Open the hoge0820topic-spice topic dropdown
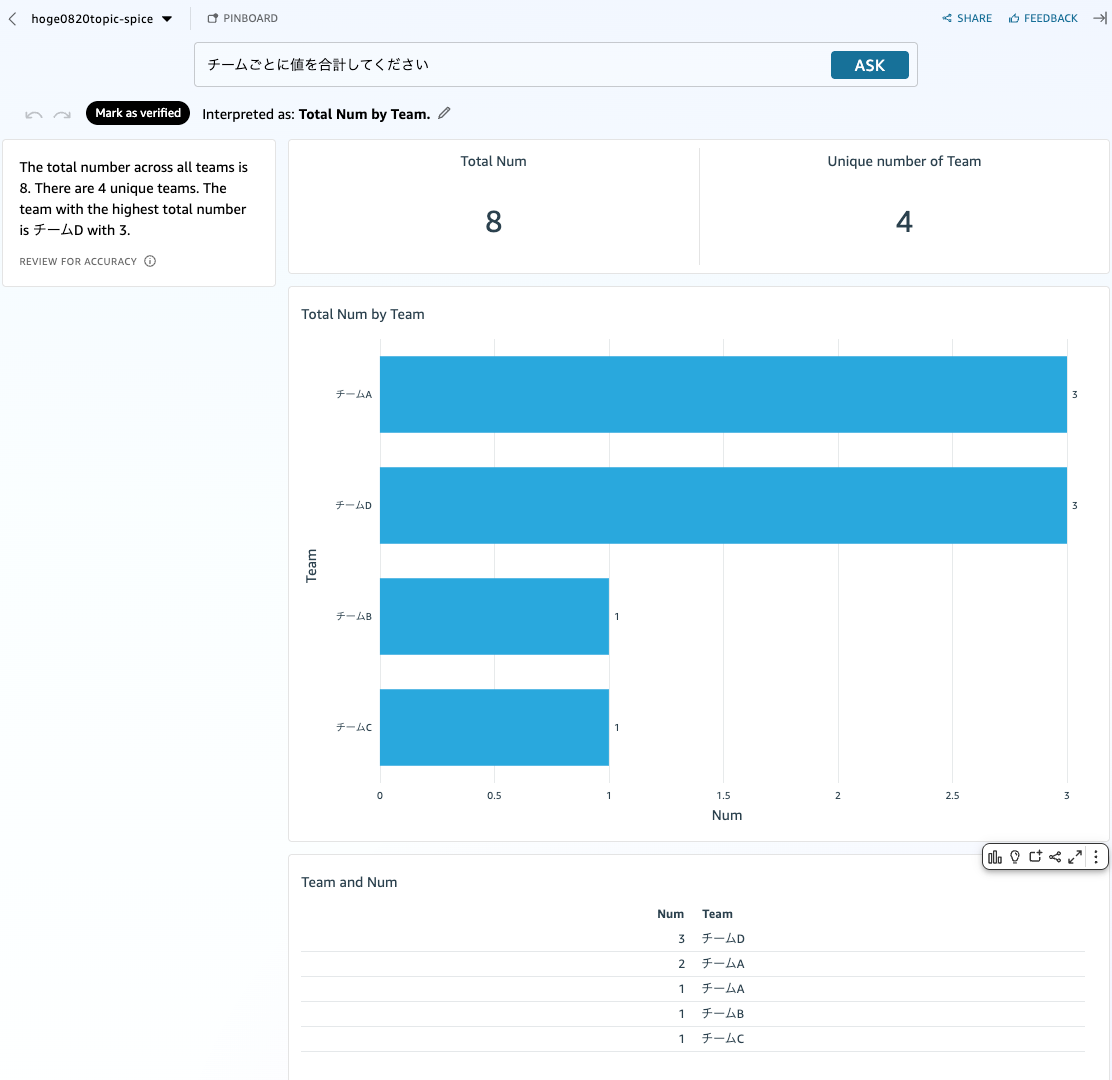 101,19
